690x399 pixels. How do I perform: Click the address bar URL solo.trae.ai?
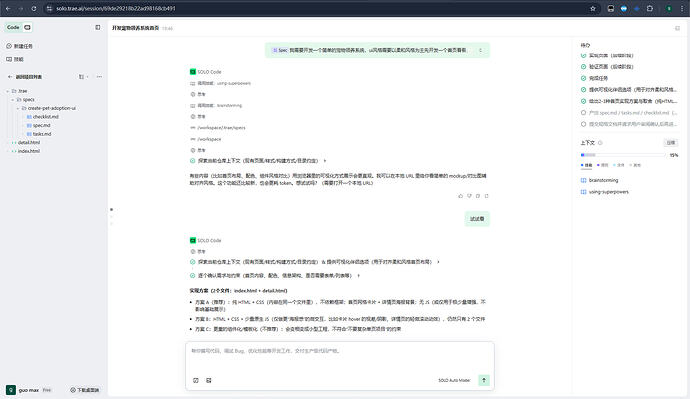[x=116, y=8]
